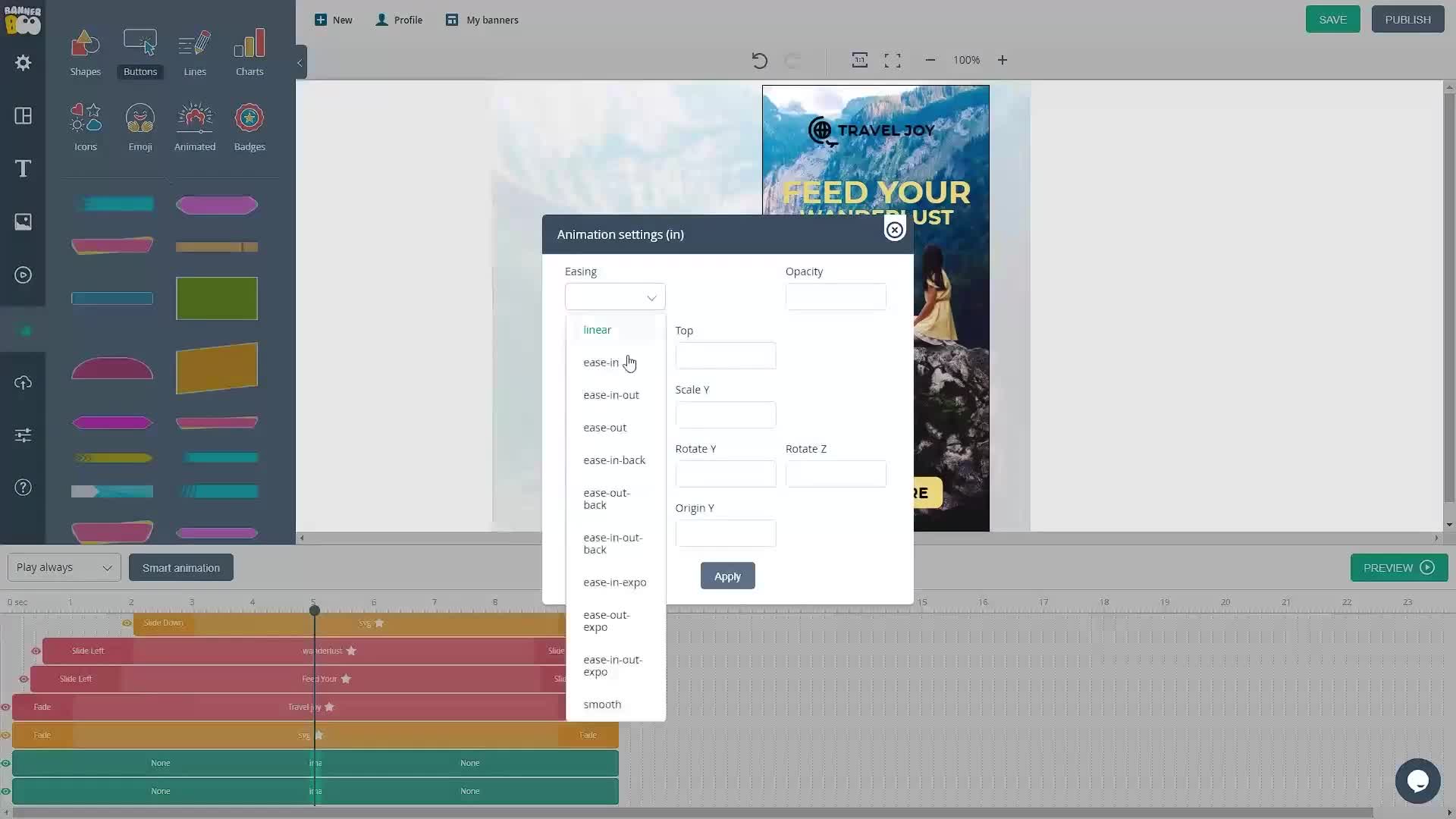This screenshot has width=1456, height=819.
Task: Toggle visibility of Feed Your layer
Action: [x=24, y=679]
